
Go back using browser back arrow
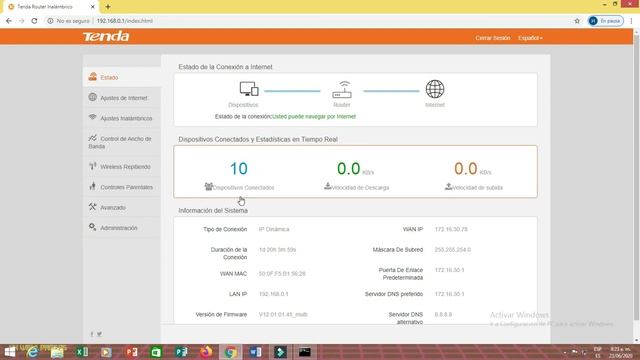9,21
